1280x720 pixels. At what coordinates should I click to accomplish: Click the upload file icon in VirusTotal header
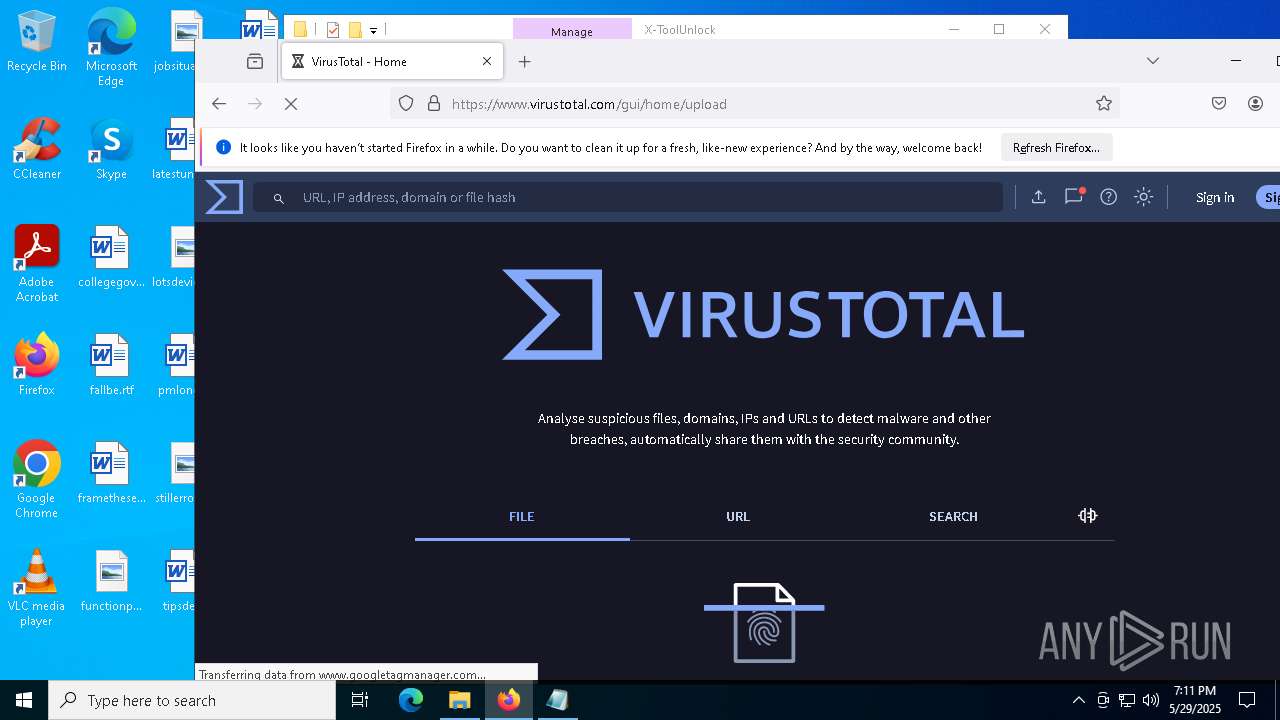[1039, 197]
